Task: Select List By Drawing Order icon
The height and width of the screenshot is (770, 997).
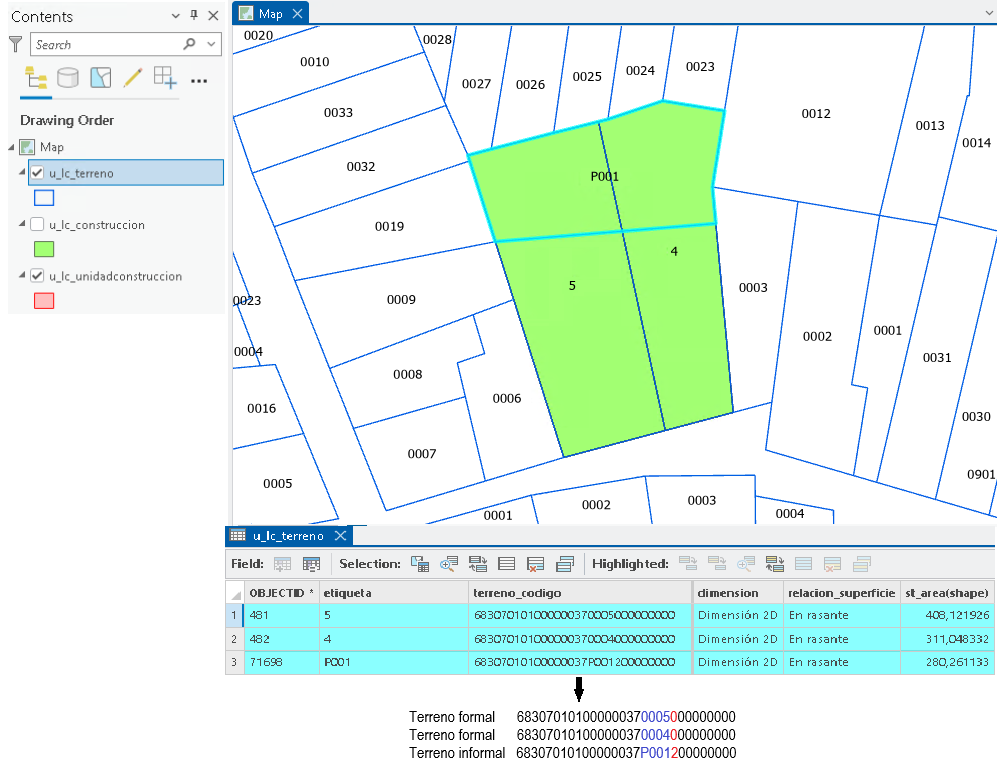Action: [x=36, y=78]
